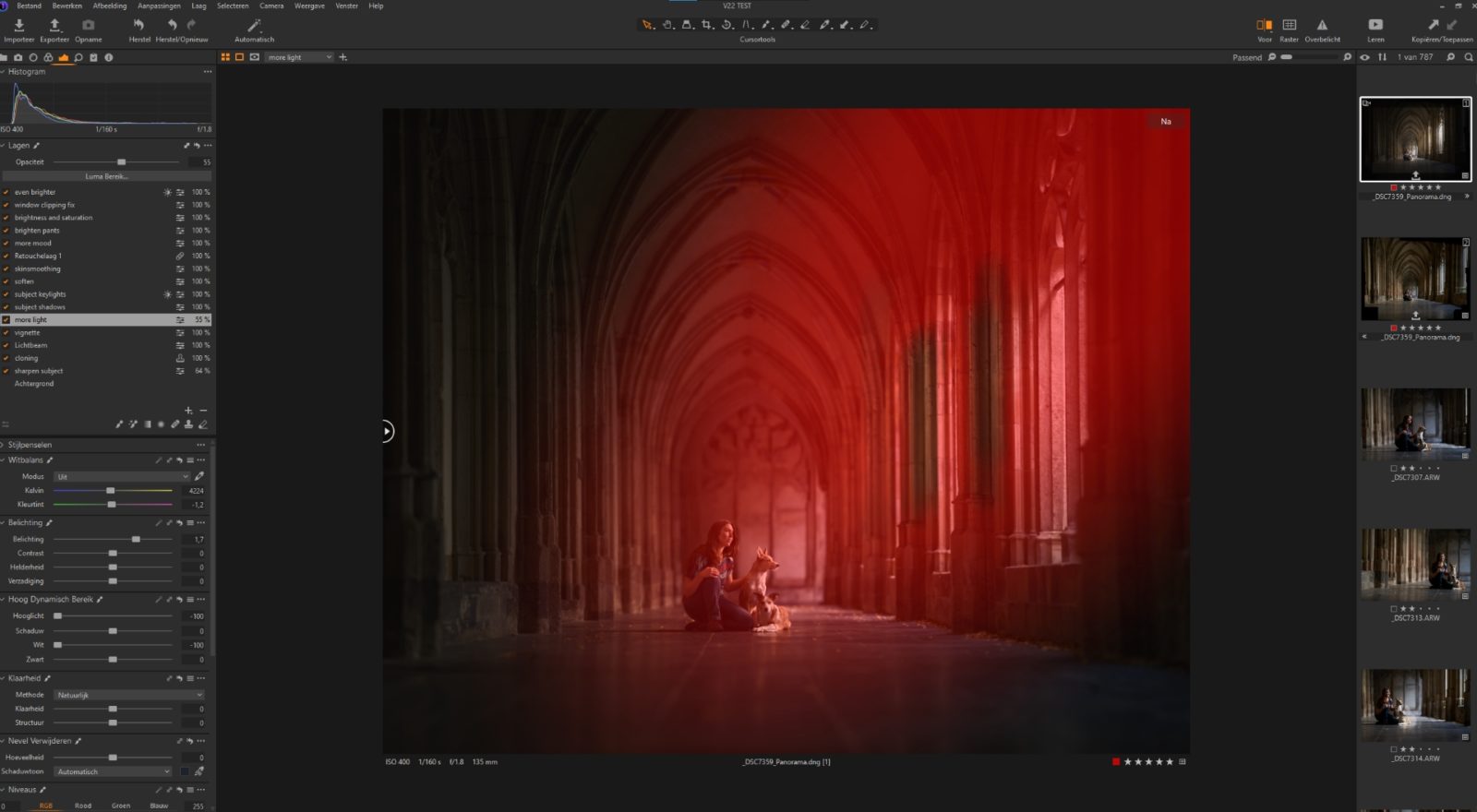The image size is (1477, 812).
Task: Select the hand pan cursor tool
Action: 667,25
